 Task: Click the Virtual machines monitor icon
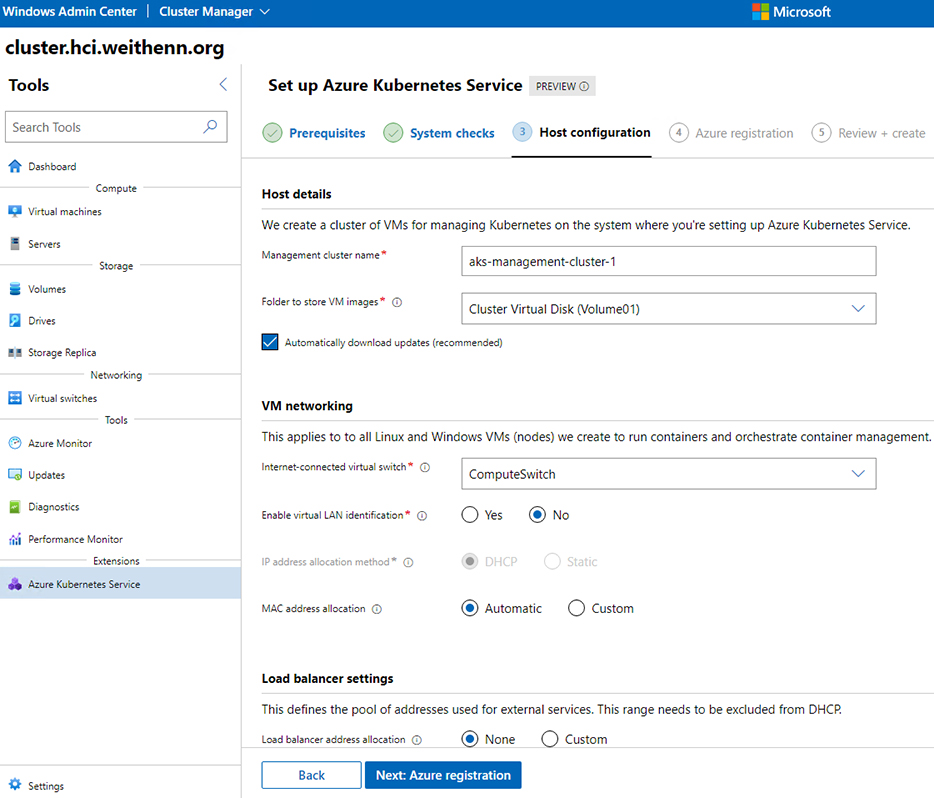15,211
